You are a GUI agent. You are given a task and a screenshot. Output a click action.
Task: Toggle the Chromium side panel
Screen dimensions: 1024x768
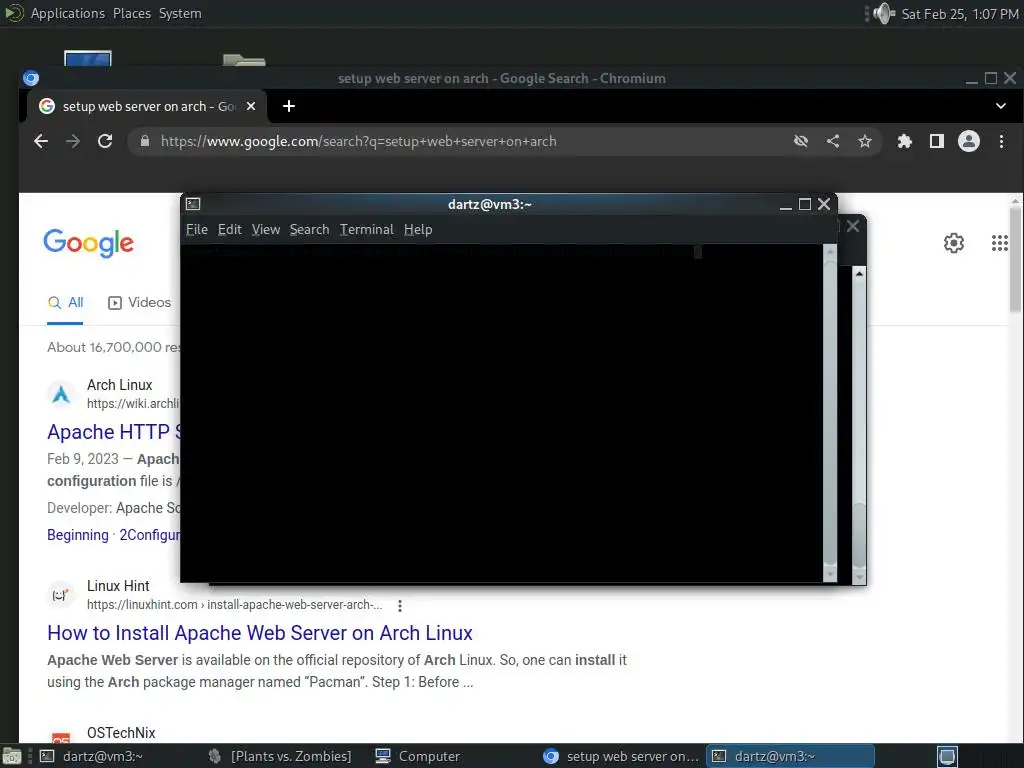pyautogui.click(x=936, y=141)
